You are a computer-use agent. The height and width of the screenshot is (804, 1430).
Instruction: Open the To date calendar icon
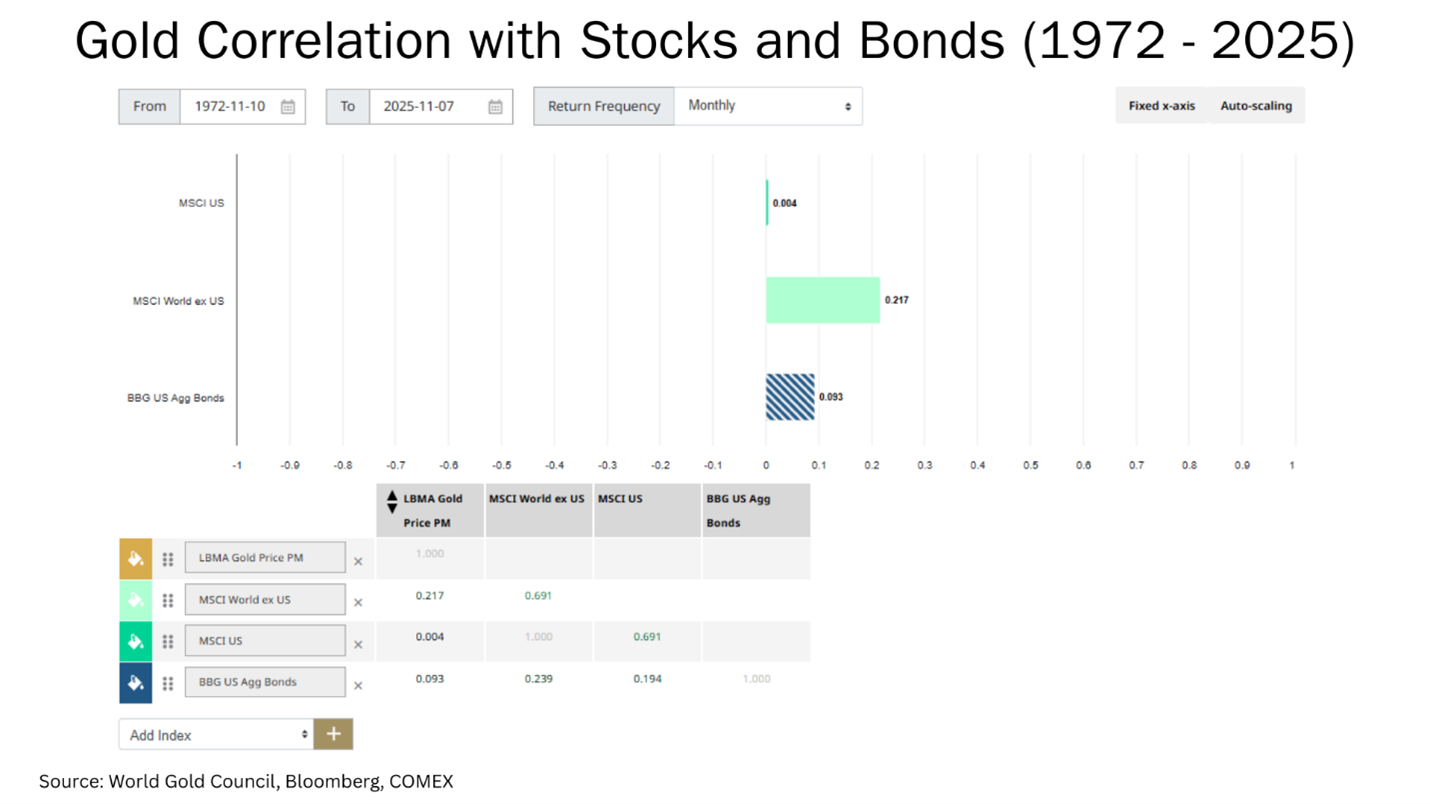(x=495, y=107)
